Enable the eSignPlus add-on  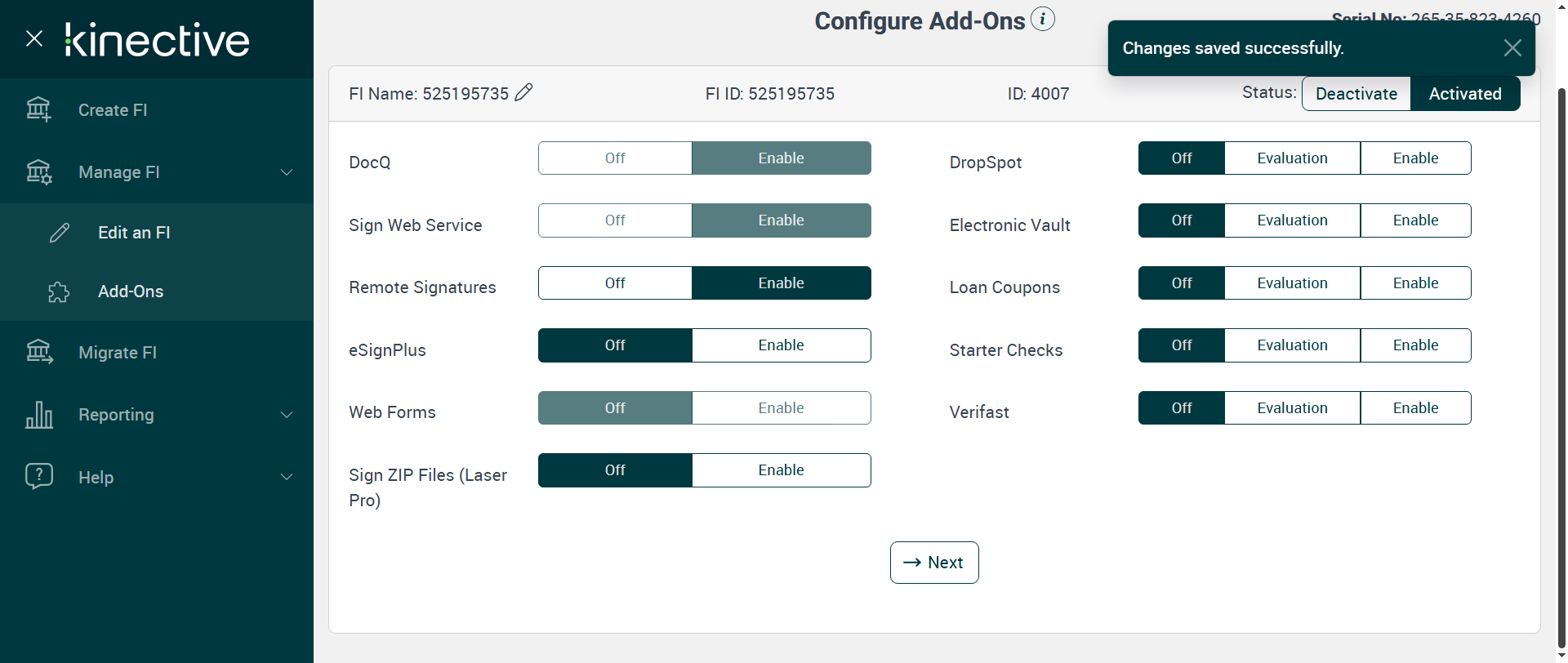781,345
